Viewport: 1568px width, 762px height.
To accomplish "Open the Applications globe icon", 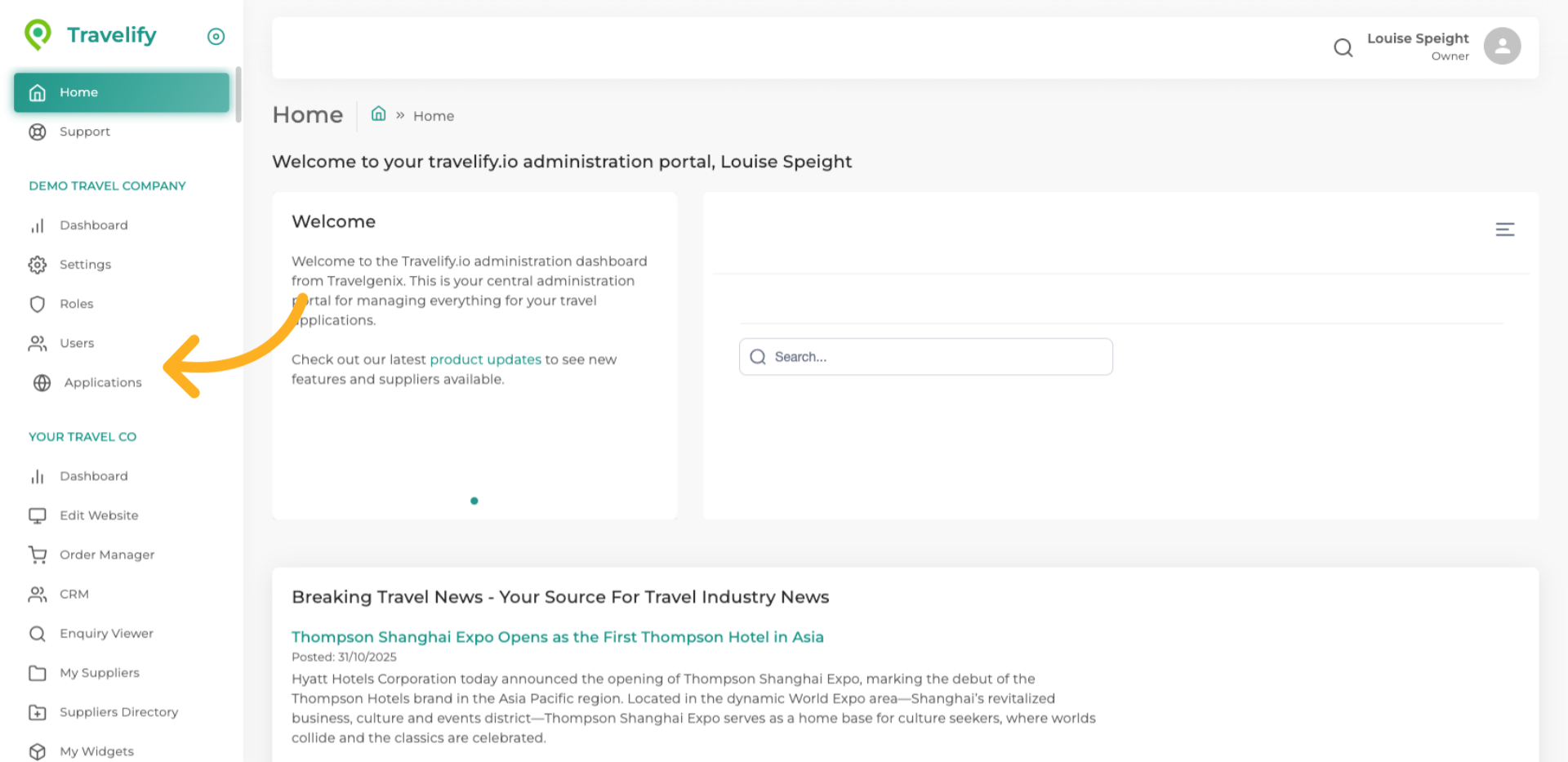I will click(x=42, y=382).
